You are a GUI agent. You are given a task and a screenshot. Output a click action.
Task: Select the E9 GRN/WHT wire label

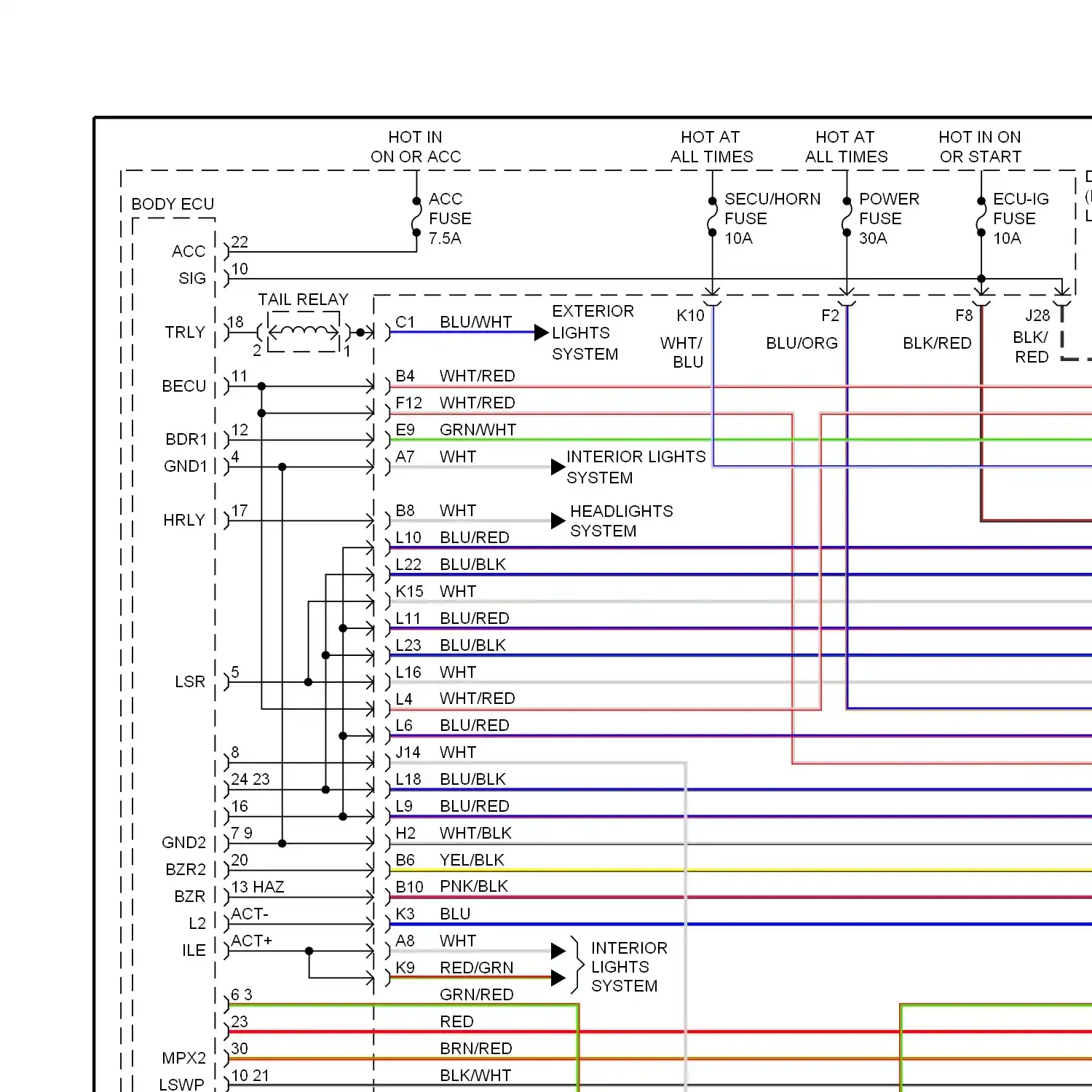[x=456, y=430]
